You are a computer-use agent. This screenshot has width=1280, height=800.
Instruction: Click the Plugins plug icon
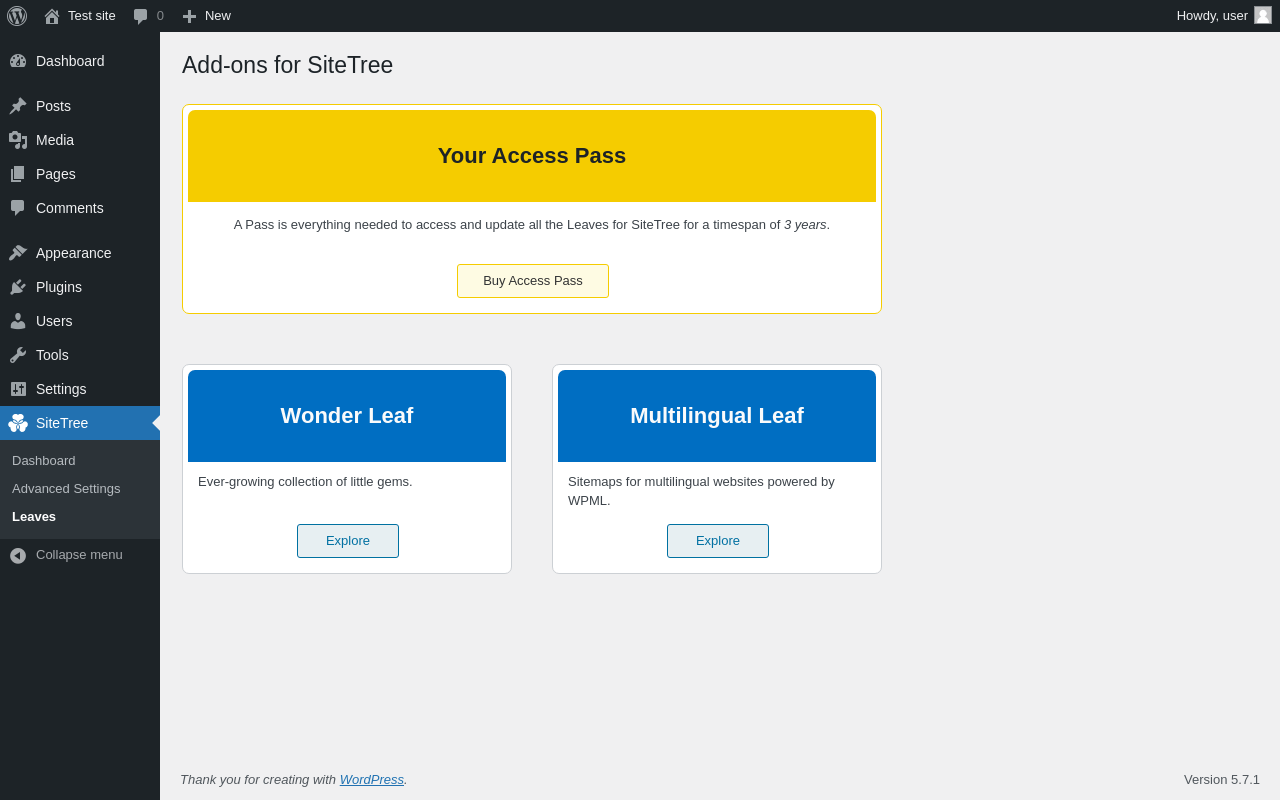(18, 287)
